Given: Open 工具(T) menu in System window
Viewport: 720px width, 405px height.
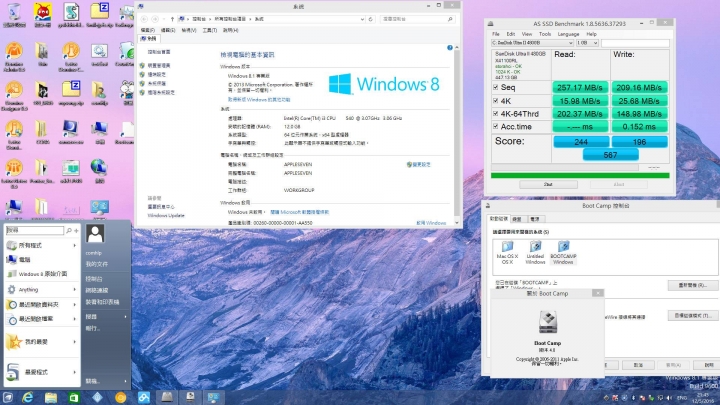Looking at the screenshot, I should [x=209, y=30].
